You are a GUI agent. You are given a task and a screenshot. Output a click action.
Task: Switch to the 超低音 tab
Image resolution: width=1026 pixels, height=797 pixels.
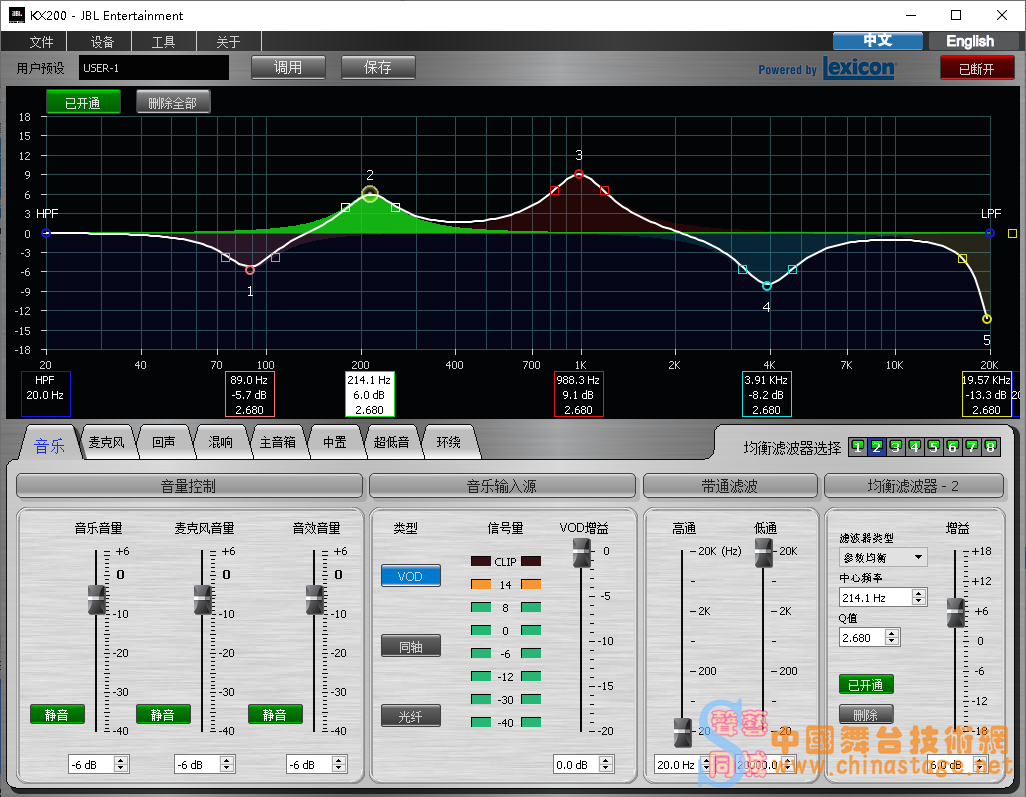coord(391,442)
